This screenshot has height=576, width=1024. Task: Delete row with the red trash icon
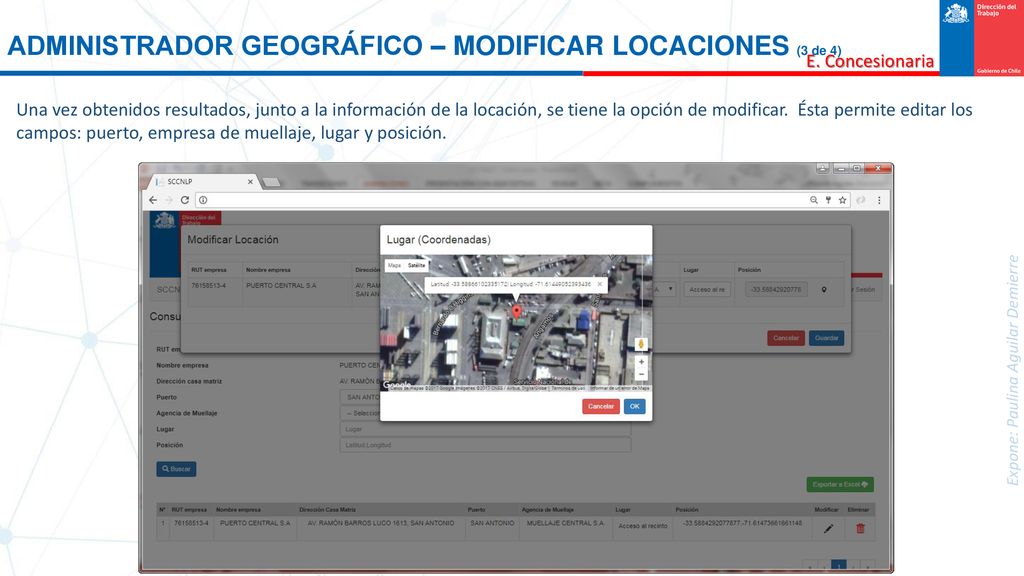click(860, 528)
